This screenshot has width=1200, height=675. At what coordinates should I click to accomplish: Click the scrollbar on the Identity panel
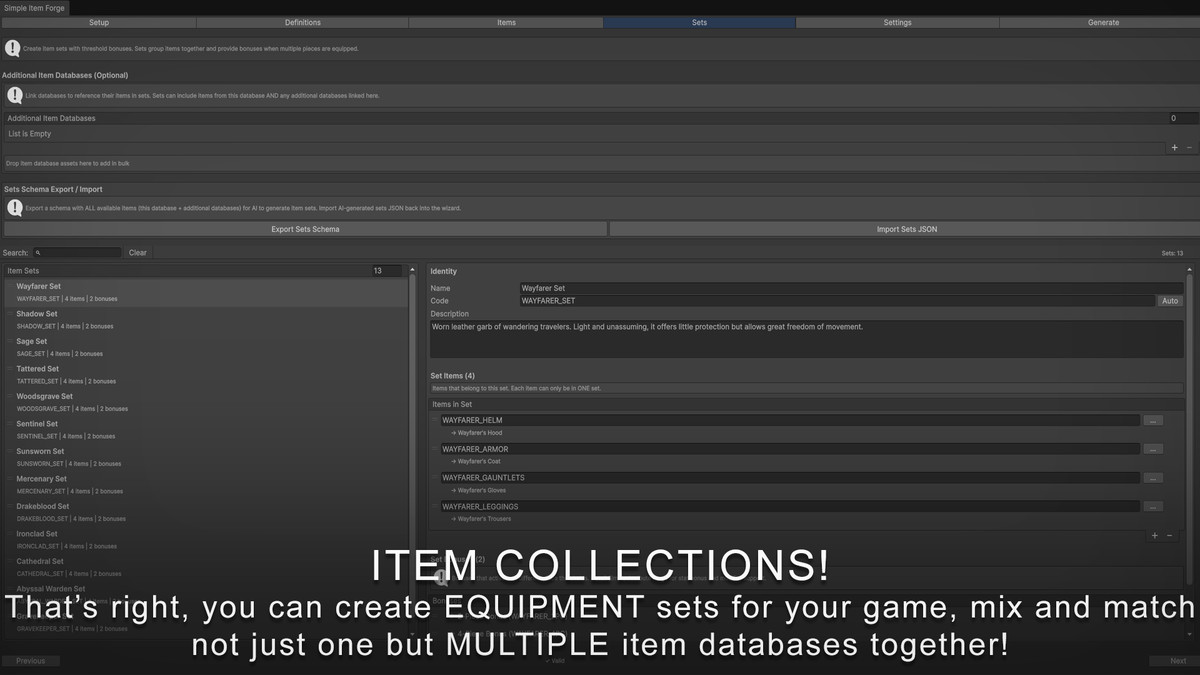coord(1190,400)
